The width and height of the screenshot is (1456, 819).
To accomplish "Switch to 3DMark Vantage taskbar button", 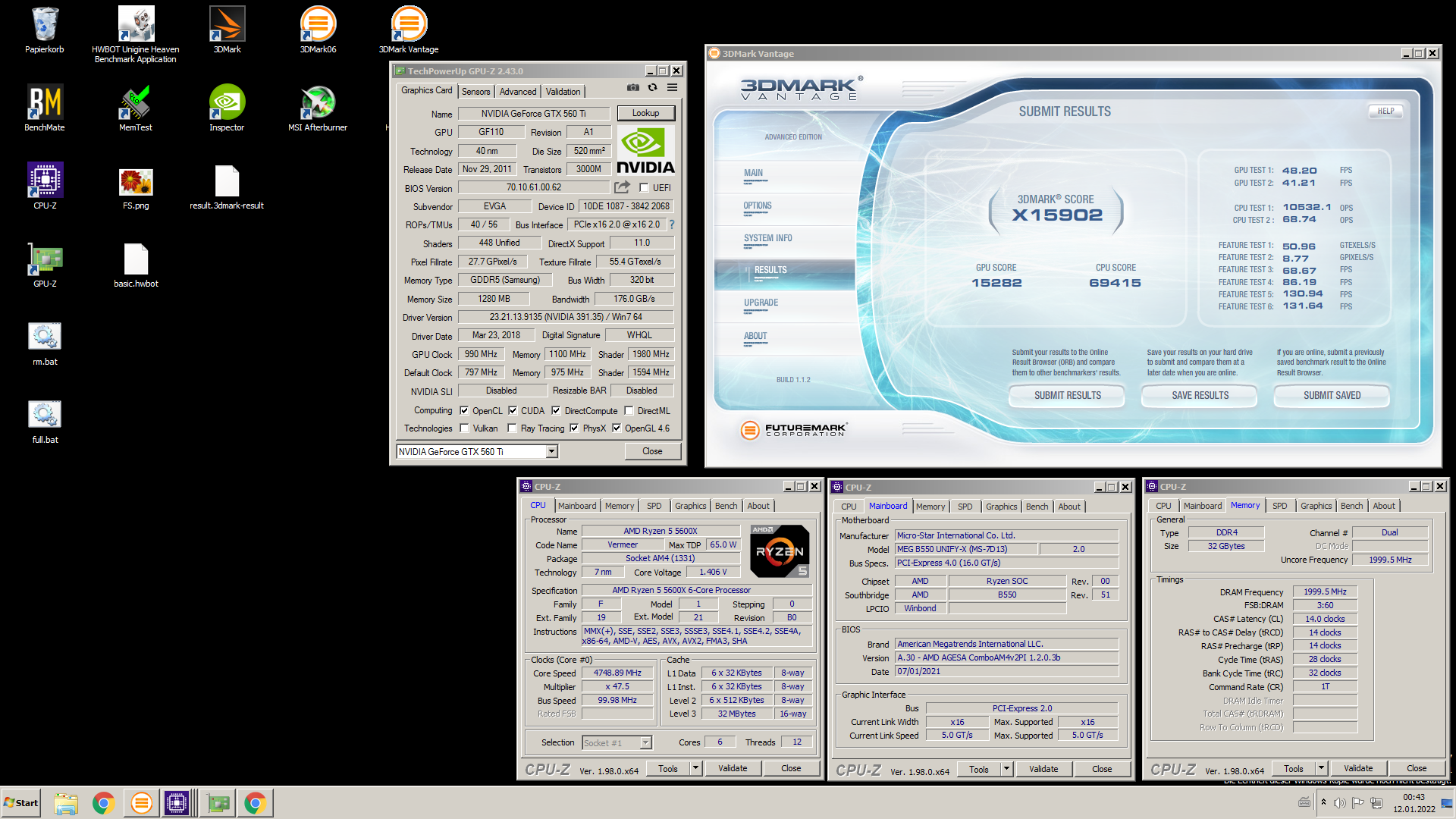I will [141, 803].
